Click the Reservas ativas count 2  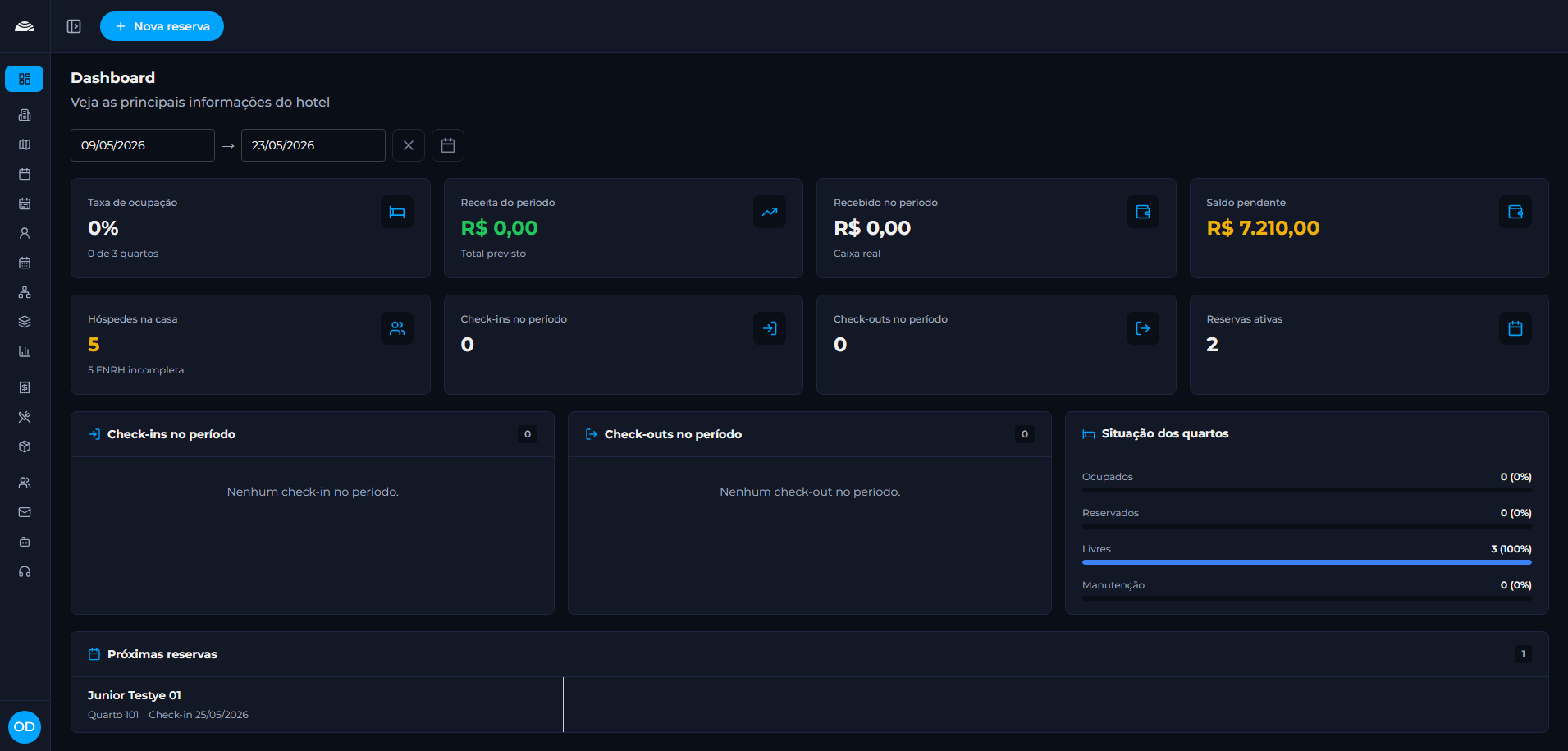click(1212, 345)
